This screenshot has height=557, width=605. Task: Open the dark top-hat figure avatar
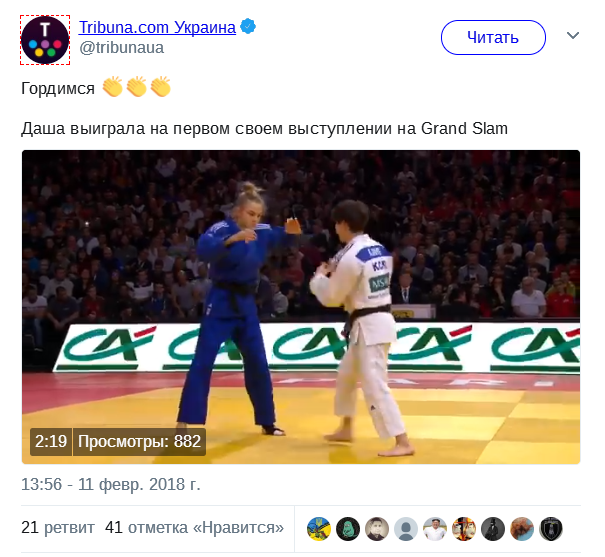[493, 529]
